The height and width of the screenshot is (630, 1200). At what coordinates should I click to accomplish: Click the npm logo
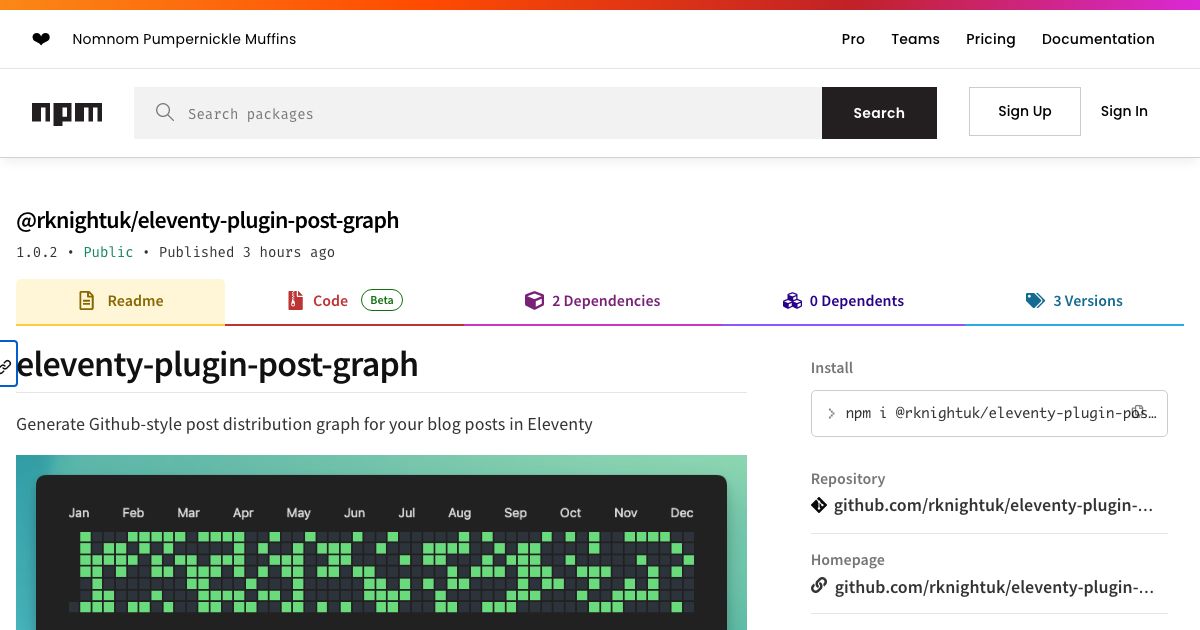pyautogui.click(x=66, y=113)
